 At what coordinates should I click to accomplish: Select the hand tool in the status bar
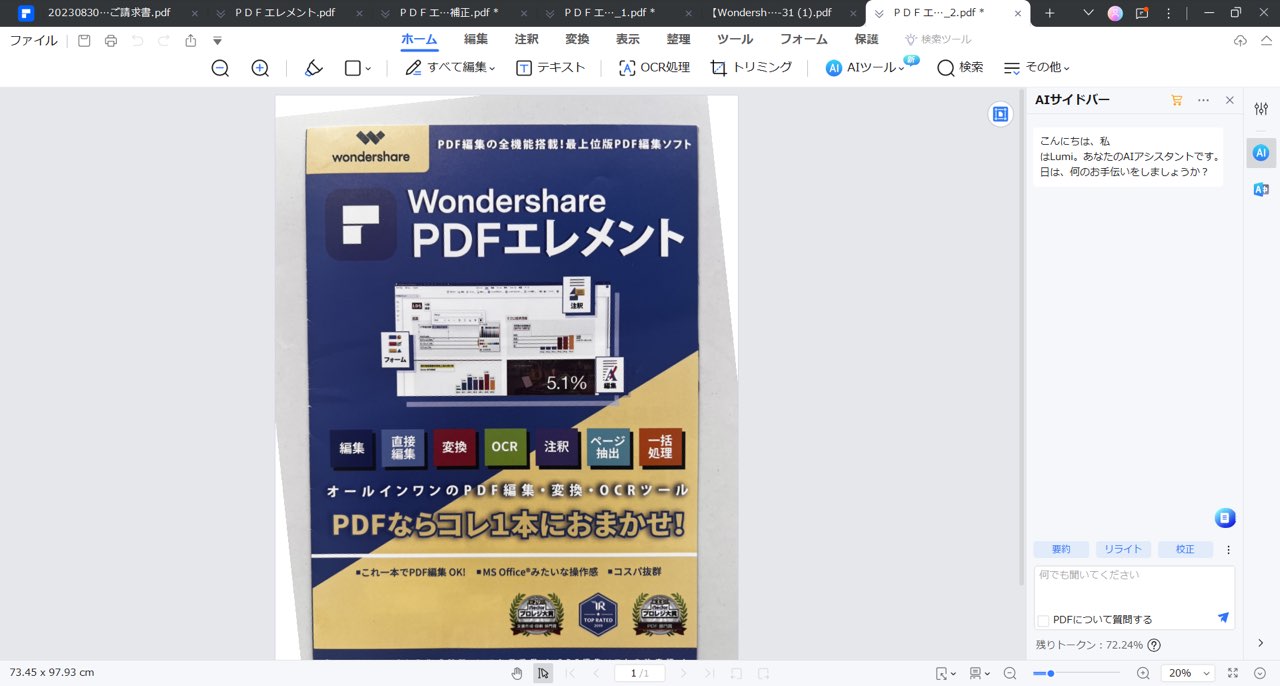pyautogui.click(x=517, y=673)
